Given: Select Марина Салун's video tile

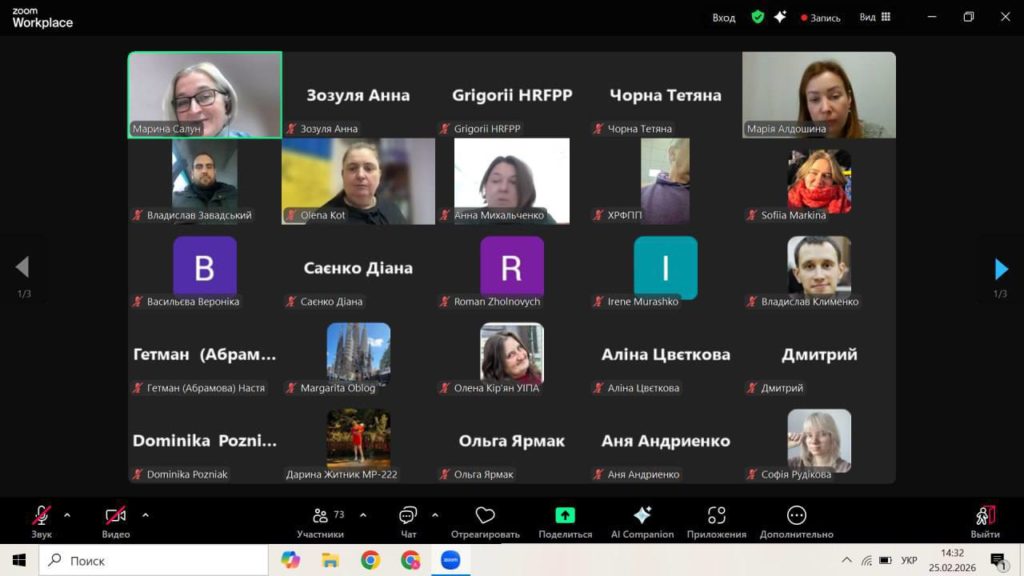Looking at the screenshot, I should [x=205, y=94].
